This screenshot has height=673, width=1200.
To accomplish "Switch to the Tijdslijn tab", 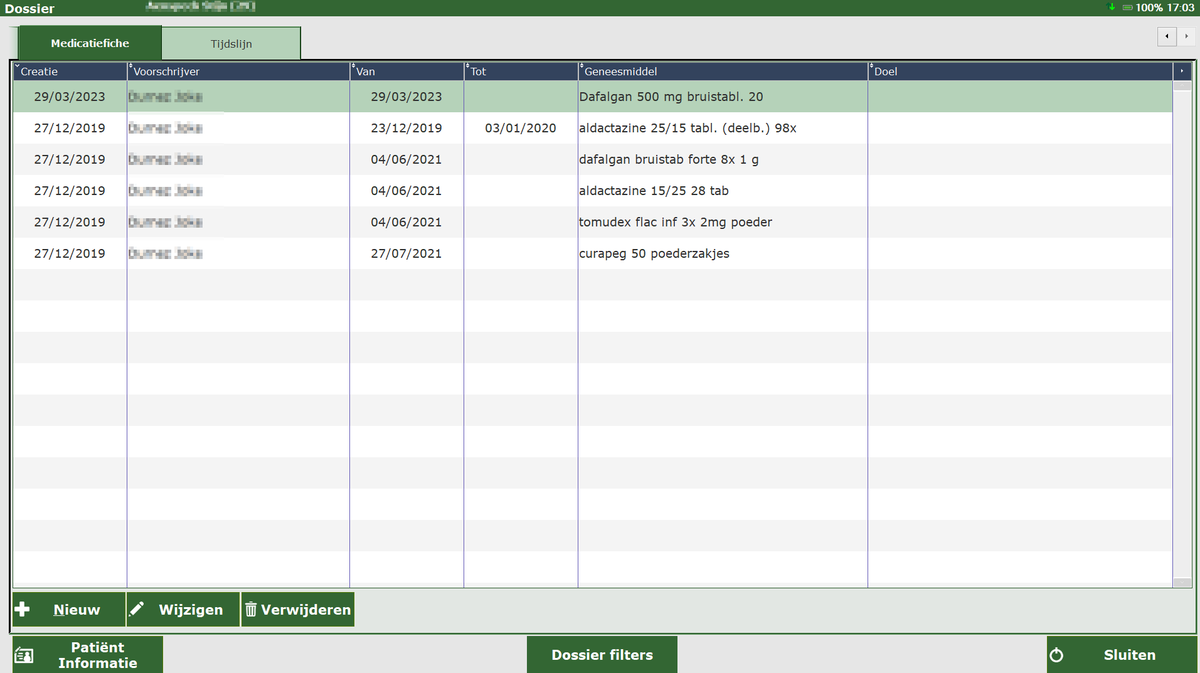I will click(231, 44).
